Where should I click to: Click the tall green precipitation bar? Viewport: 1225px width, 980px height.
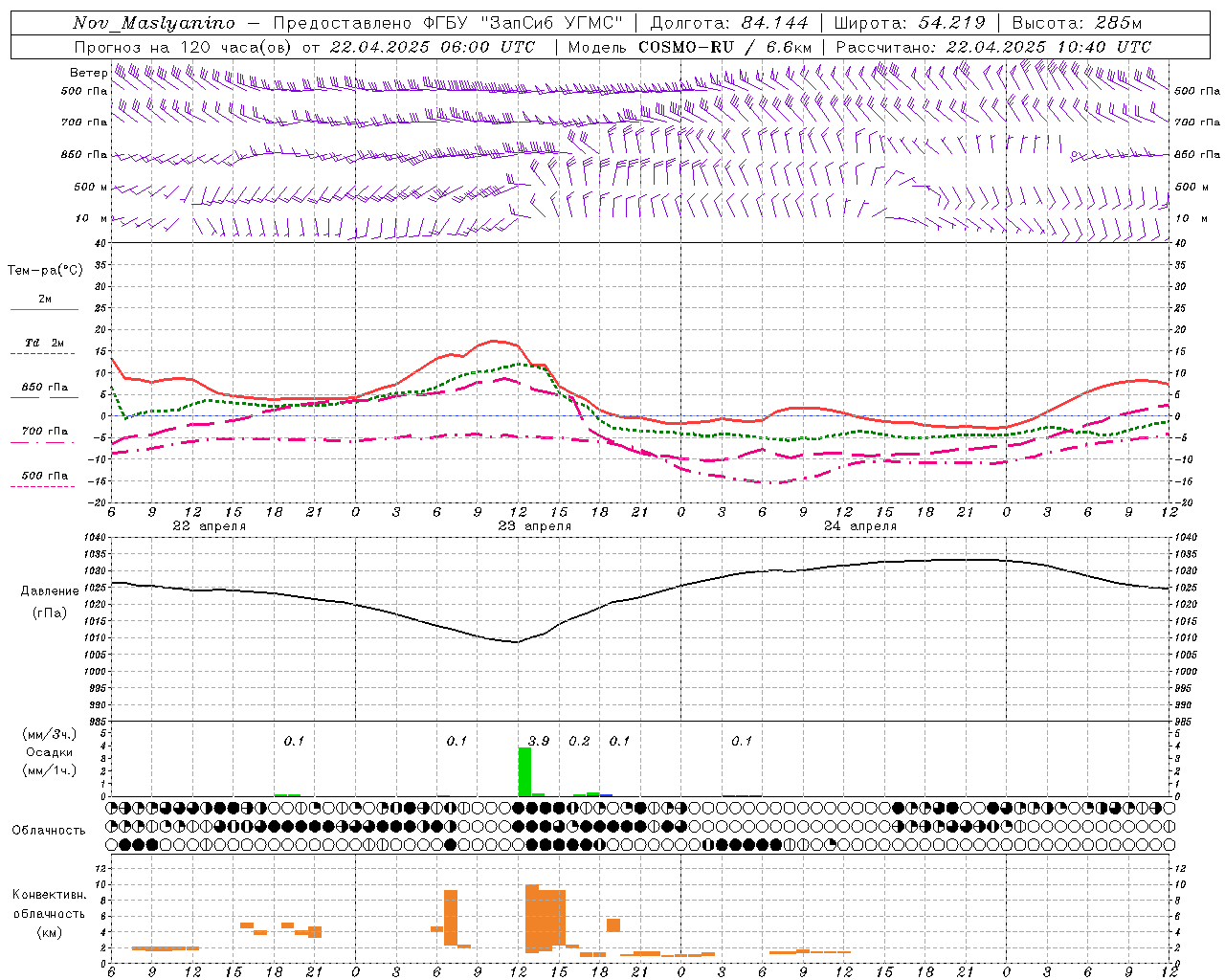click(524, 771)
